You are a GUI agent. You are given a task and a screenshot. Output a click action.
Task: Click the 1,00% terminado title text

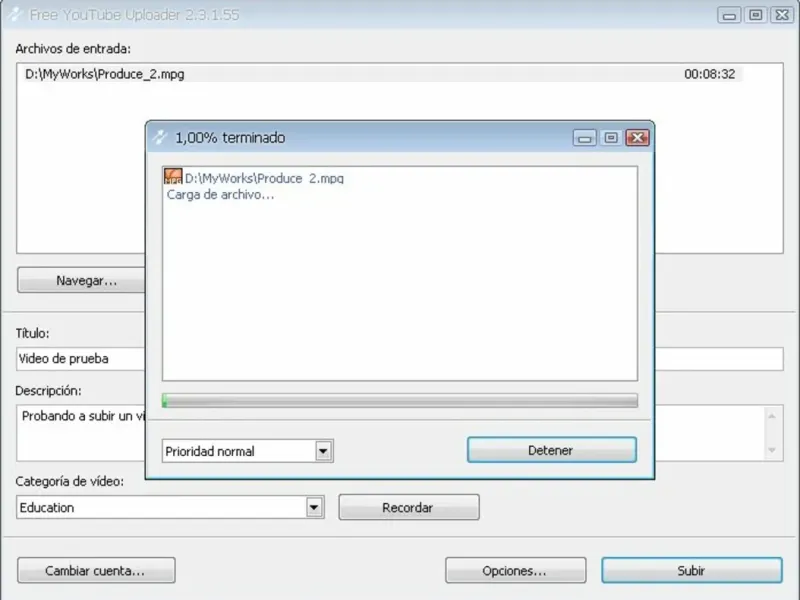point(230,137)
